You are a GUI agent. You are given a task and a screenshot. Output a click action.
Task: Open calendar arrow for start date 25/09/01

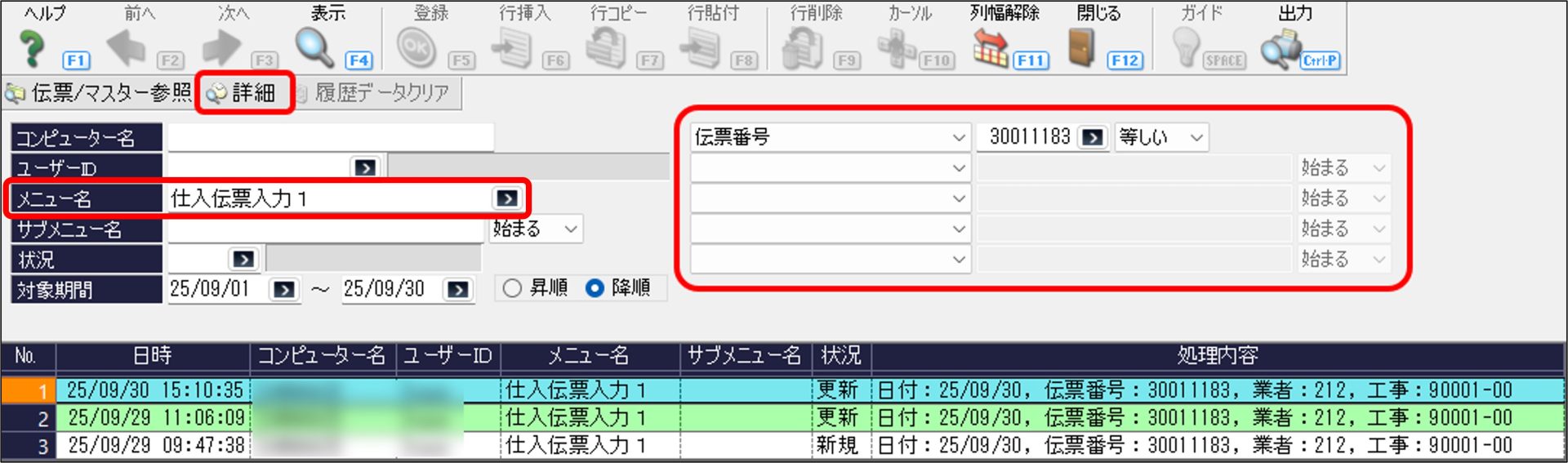283,290
